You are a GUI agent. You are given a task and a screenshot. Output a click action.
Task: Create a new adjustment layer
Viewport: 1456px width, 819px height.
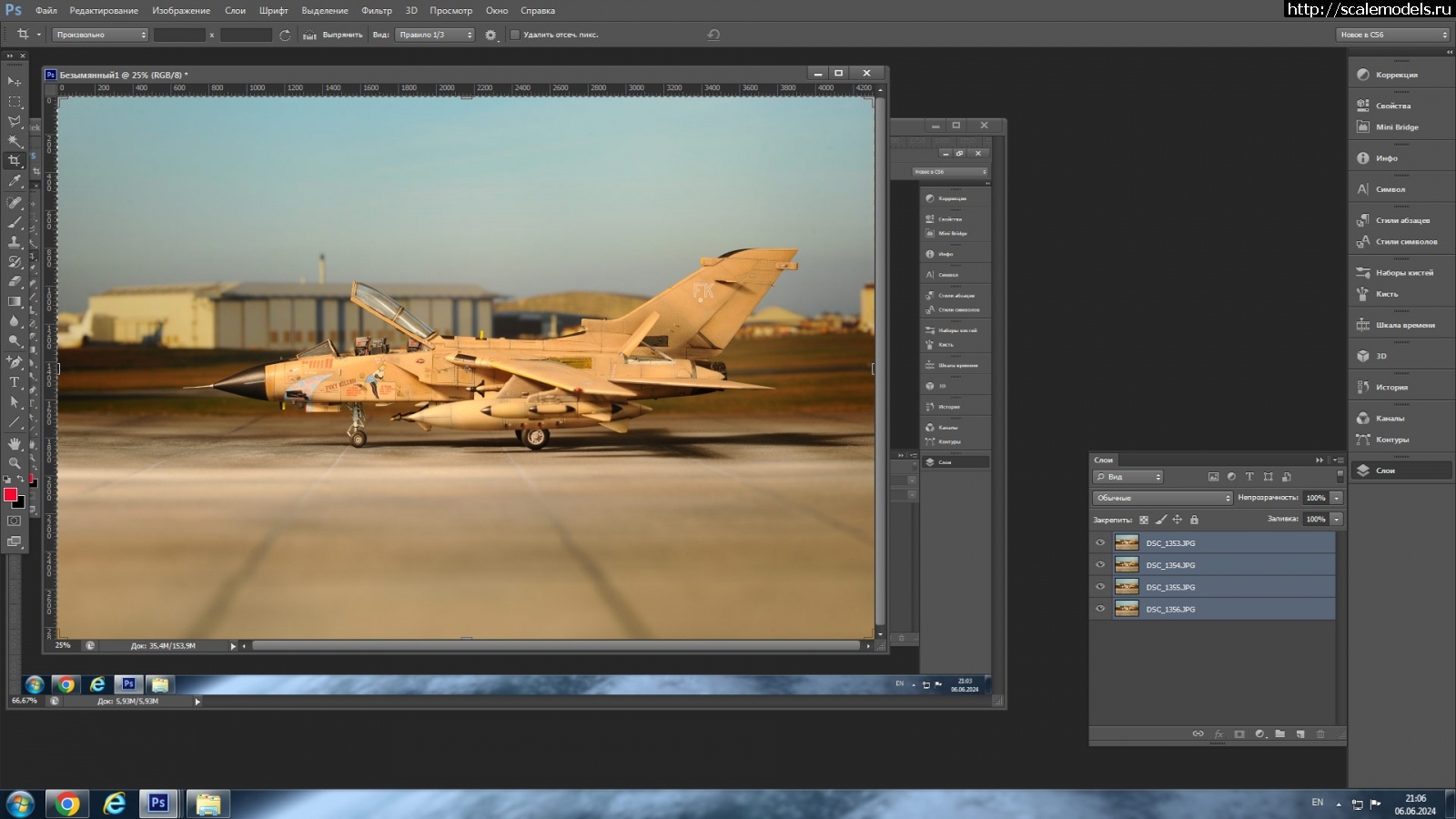tap(1260, 734)
